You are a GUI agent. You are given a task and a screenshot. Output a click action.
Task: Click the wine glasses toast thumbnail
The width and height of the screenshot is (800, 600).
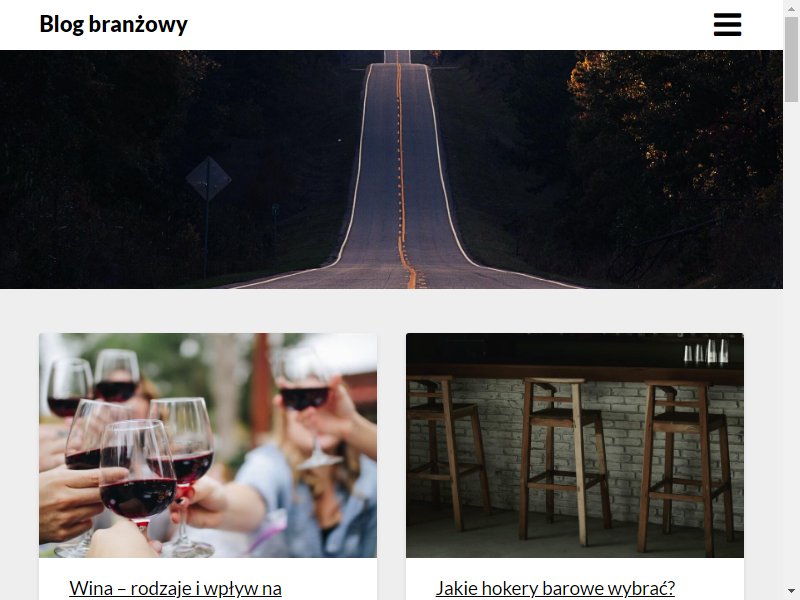(208, 445)
